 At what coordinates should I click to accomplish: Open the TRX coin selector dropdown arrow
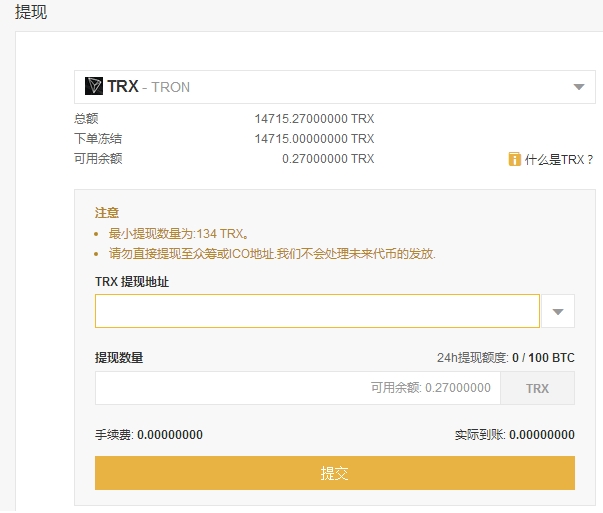coord(579,87)
